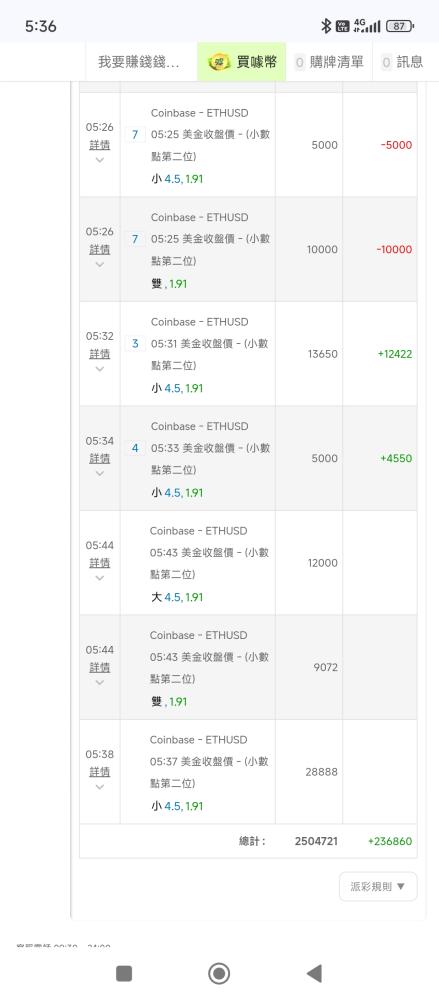Click the number 3 result badge
The height and width of the screenshot is (1000, 439).
pyautogui.click(x=135, y=344)
